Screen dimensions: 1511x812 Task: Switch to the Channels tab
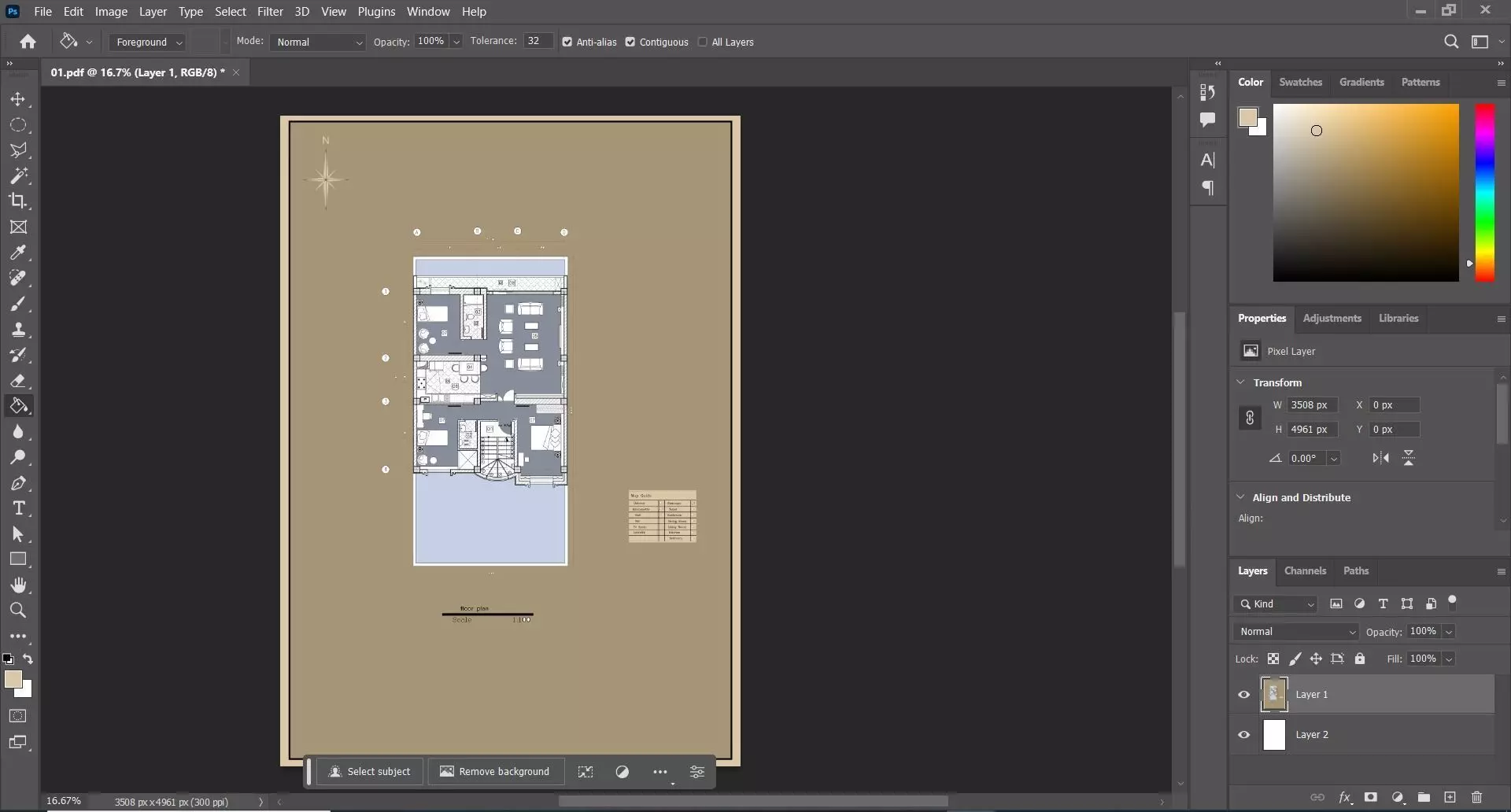(1305, 570)
